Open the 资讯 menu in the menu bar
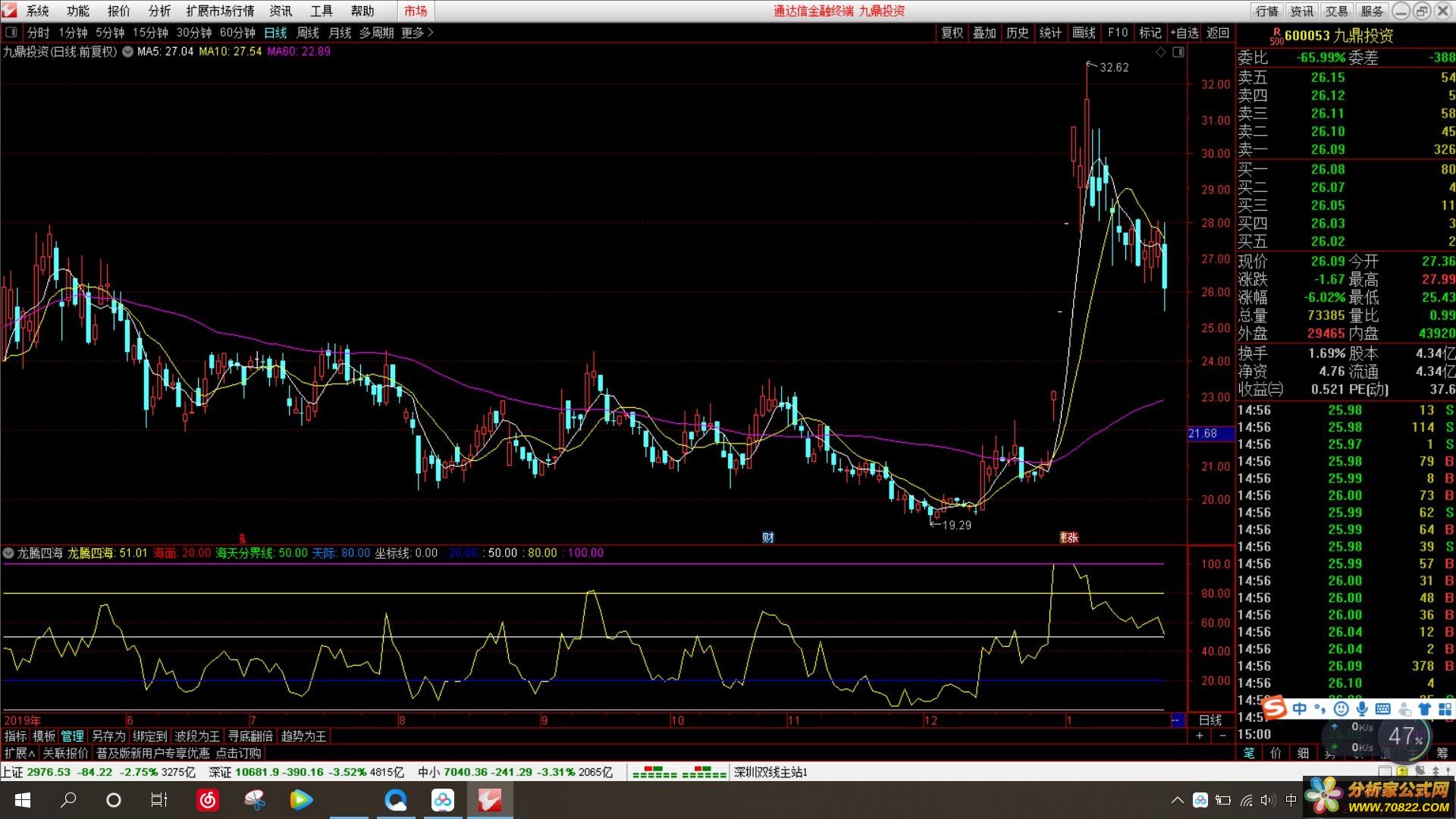 (x=281, y=11)
